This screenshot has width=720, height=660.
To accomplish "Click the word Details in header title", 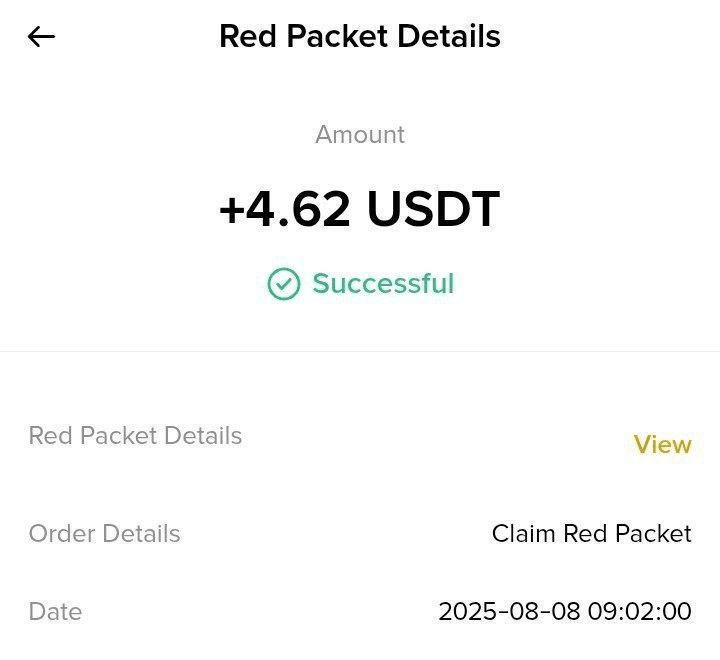I will pos(448,37).
